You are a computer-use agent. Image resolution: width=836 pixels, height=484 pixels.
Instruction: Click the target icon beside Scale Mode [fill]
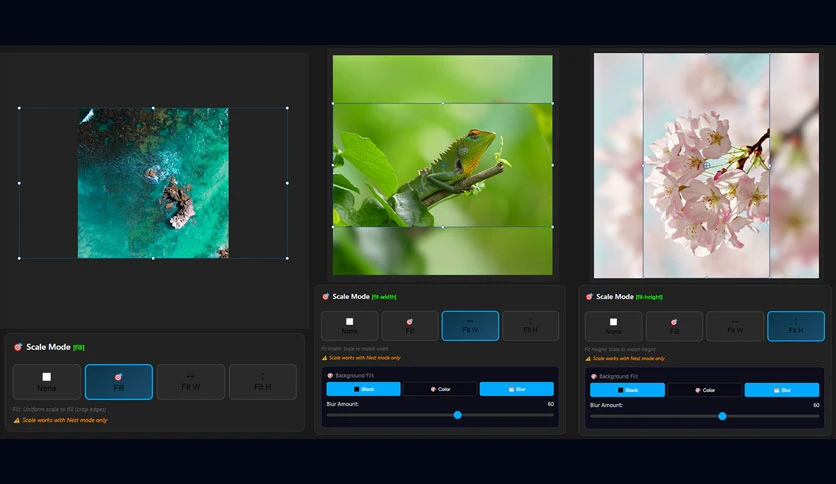(x=18, y=347)
